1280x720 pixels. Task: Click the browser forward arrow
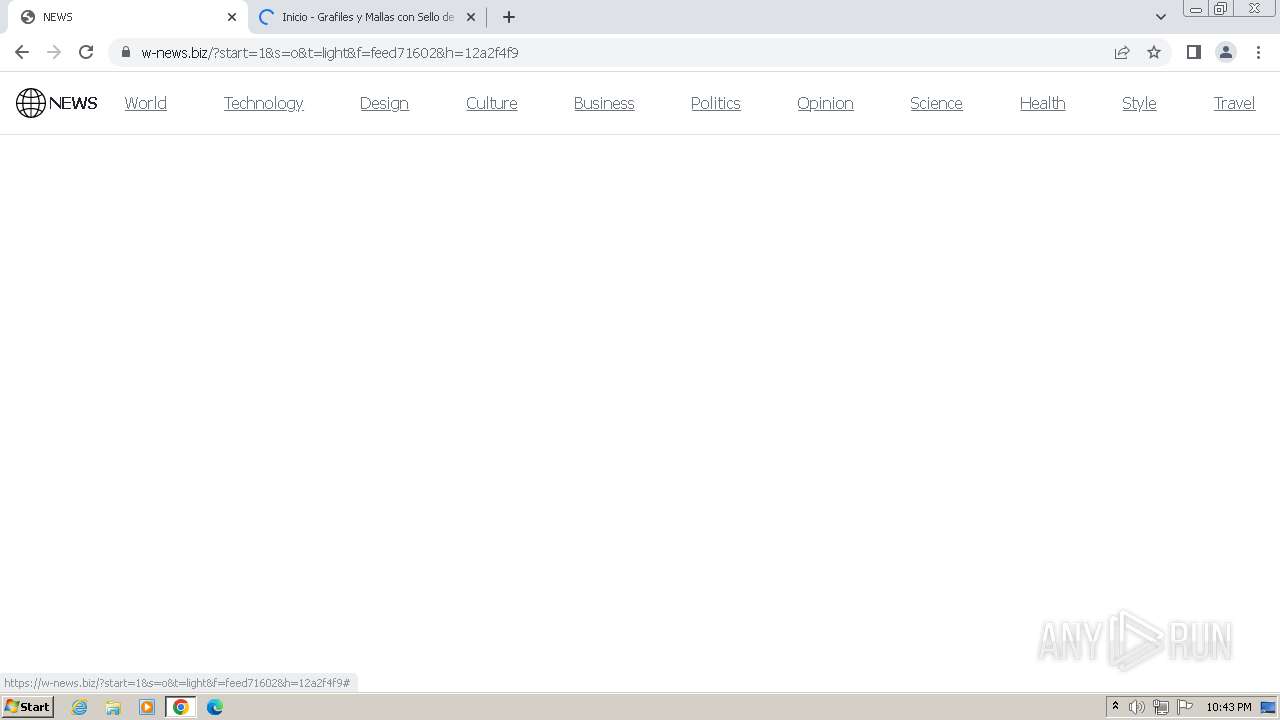click(54, 52)
